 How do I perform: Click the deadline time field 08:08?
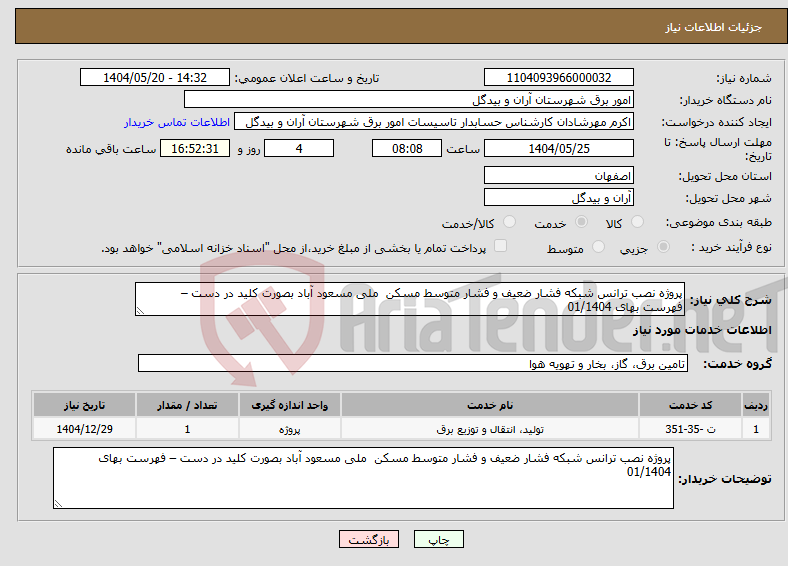(x=407, y=149)
